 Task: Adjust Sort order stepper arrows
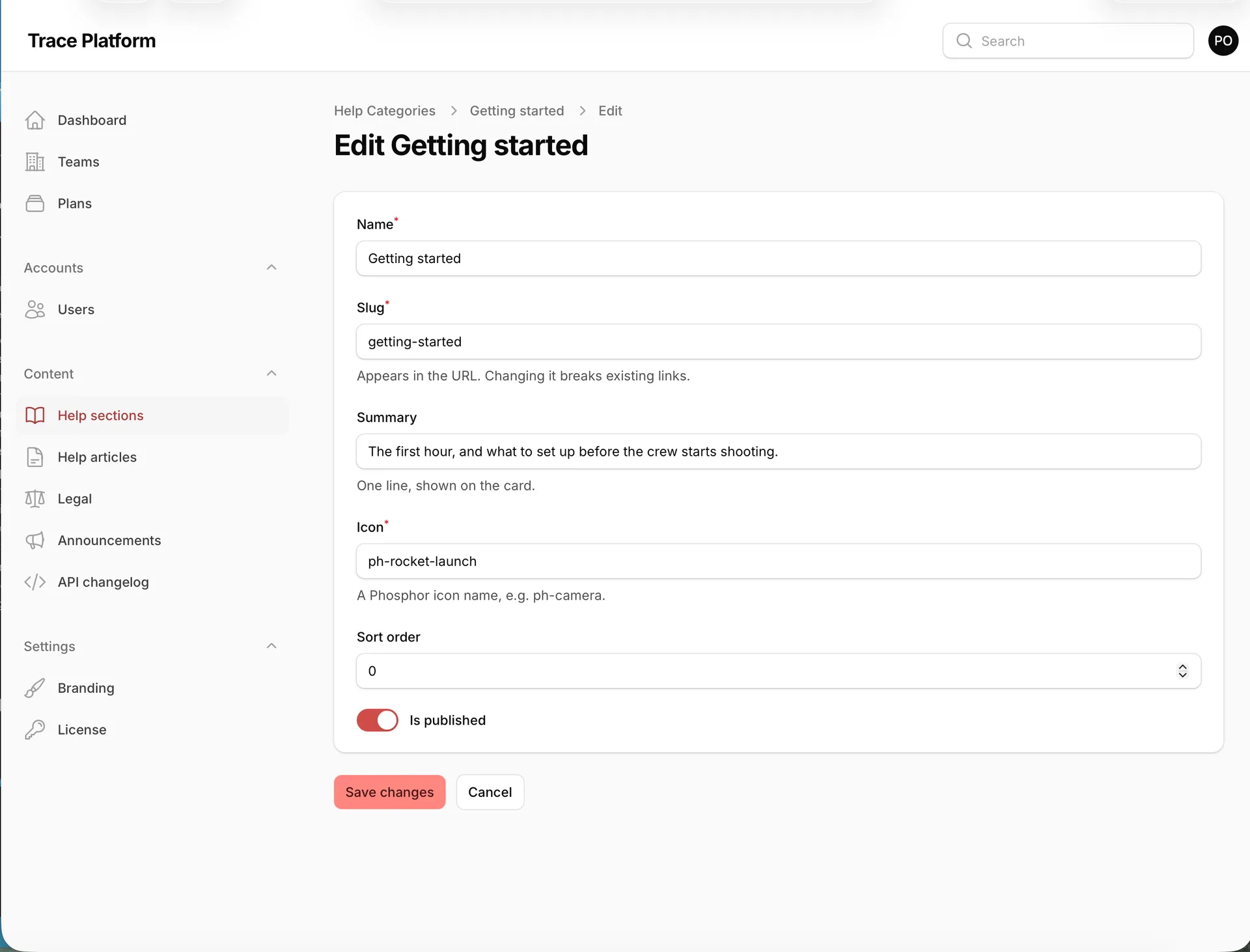click(1182, 671)
